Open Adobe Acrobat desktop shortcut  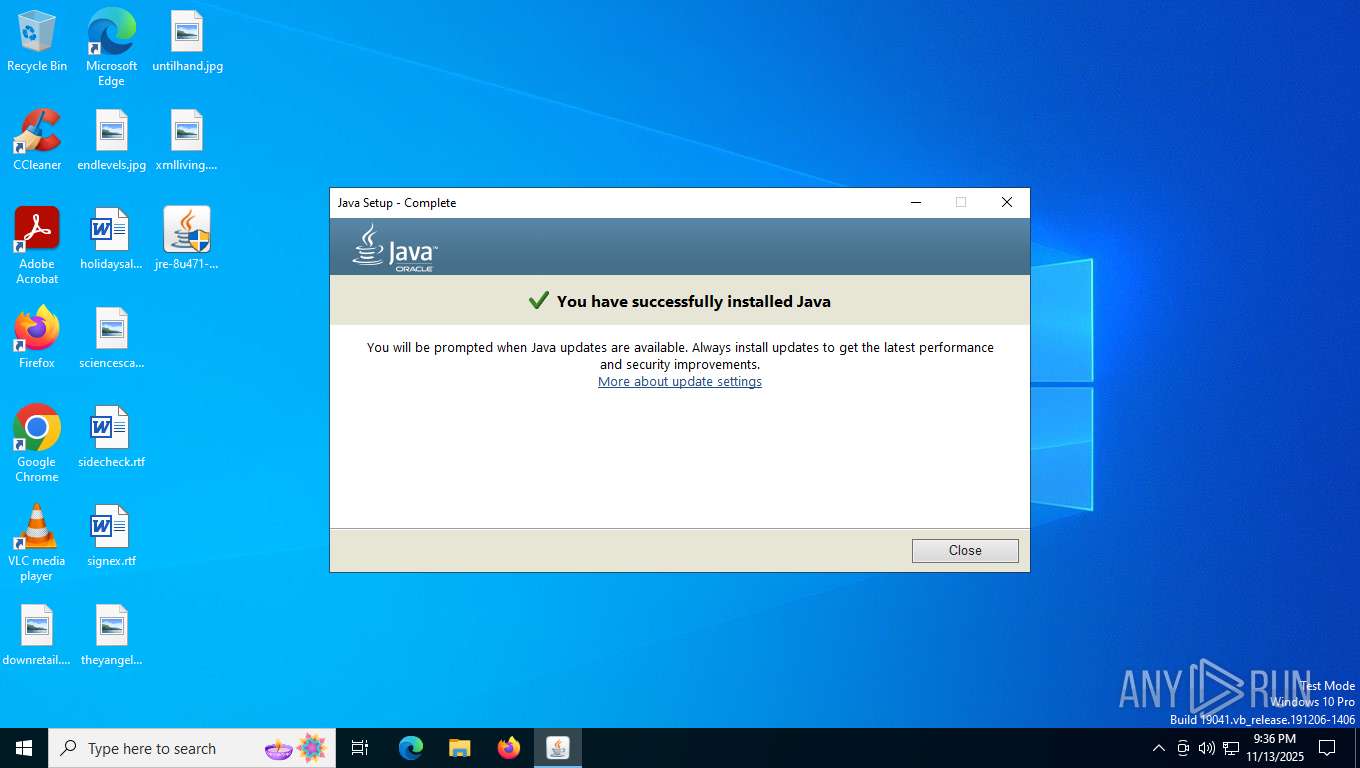pyautogui.click(x=37, y=246)
